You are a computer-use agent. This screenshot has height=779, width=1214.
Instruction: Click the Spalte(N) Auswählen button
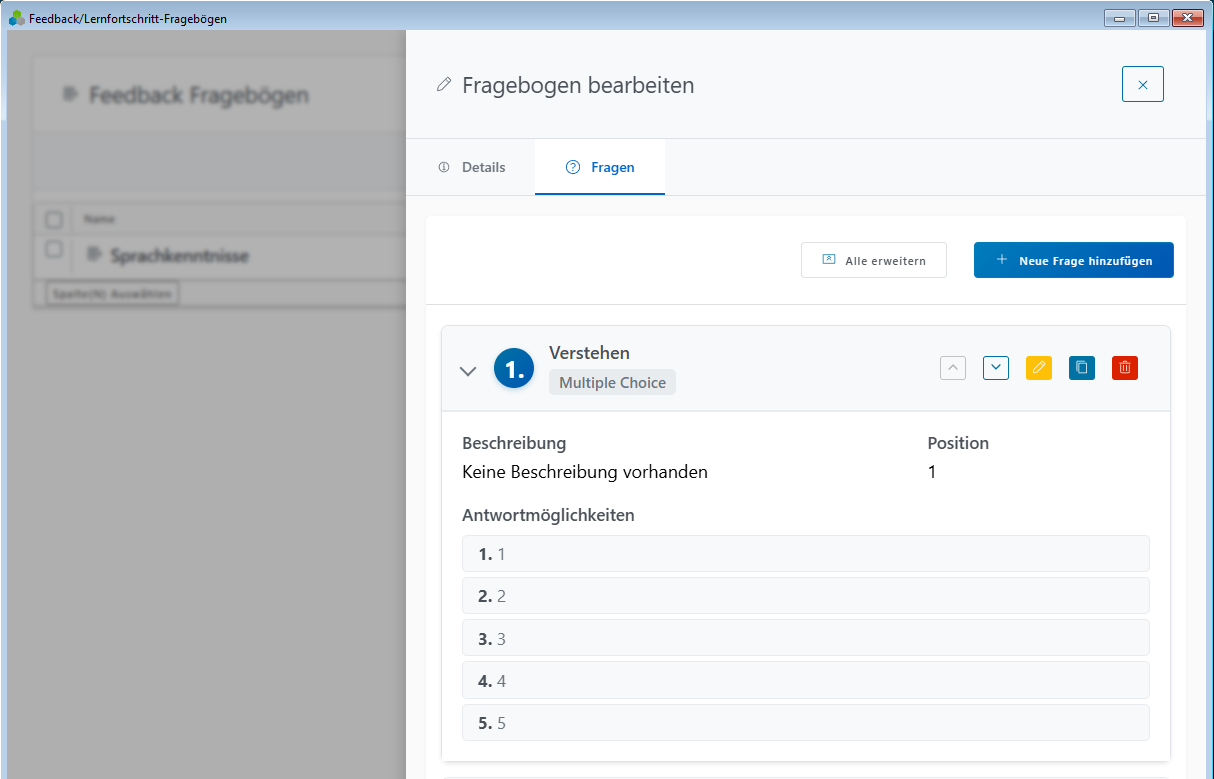point(113,294)
